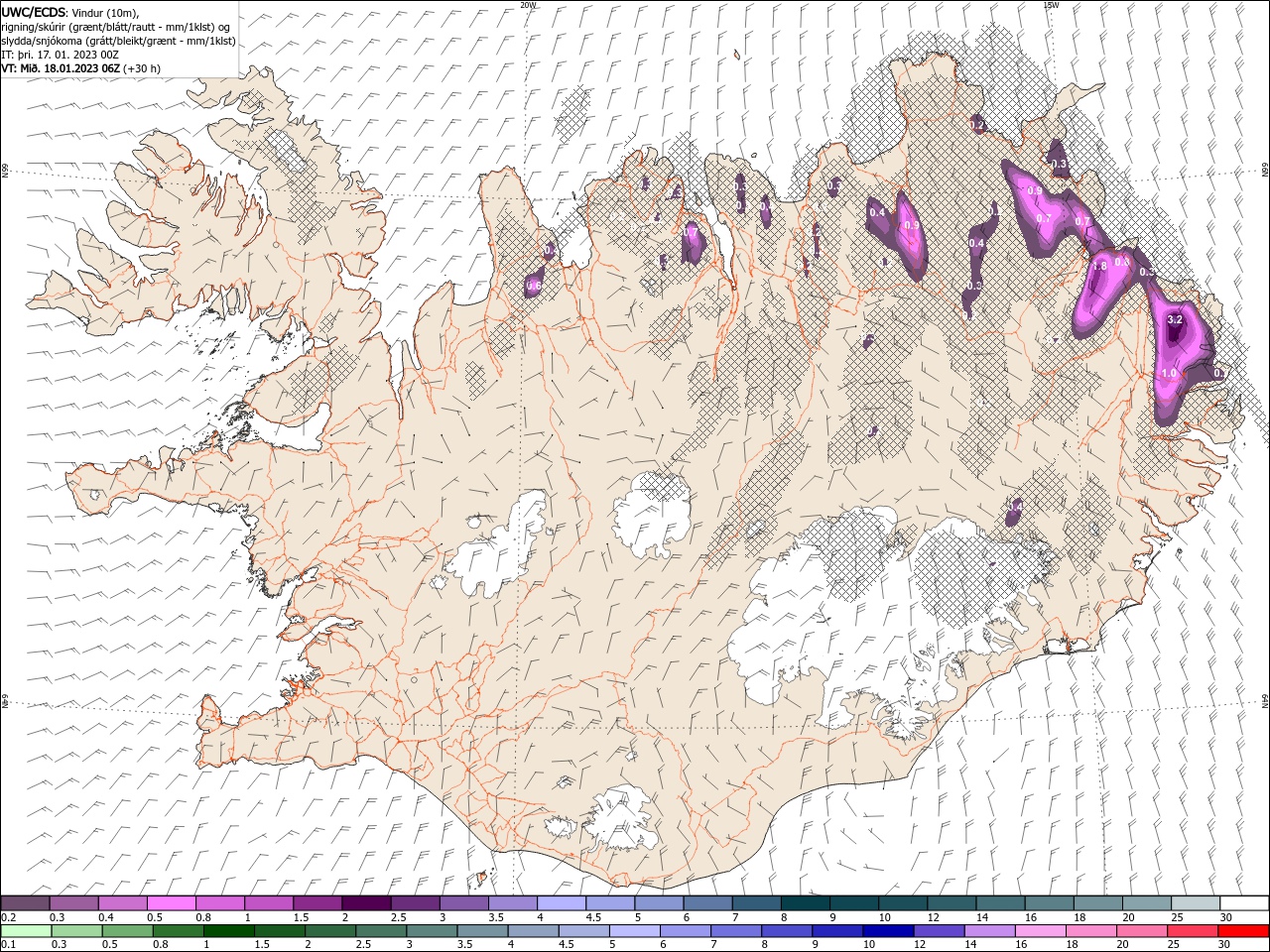The image size is (1270, 952).
Task: Click the '12' label on the snow scale
Action: click(933, 917)
